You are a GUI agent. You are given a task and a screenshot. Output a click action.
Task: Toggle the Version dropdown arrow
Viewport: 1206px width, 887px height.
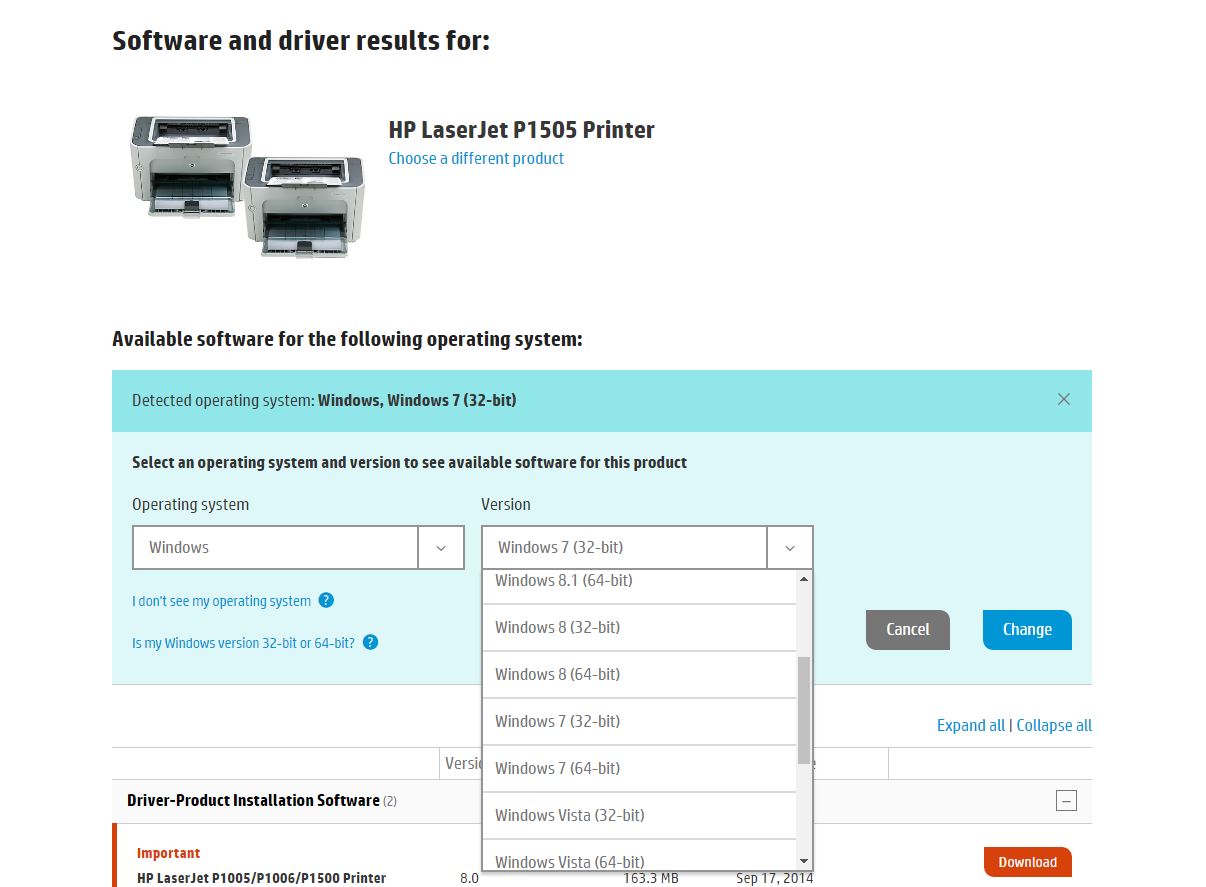click(790, 548)
